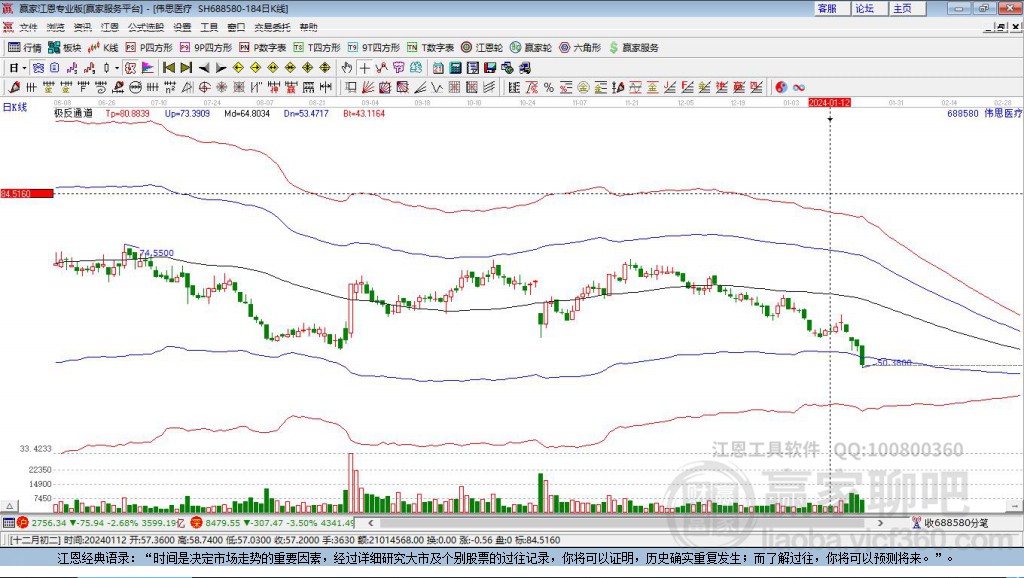Screen dimensions: 1024x578
Task: Click the 日K线 chart label
Action: tap(15, 107)
